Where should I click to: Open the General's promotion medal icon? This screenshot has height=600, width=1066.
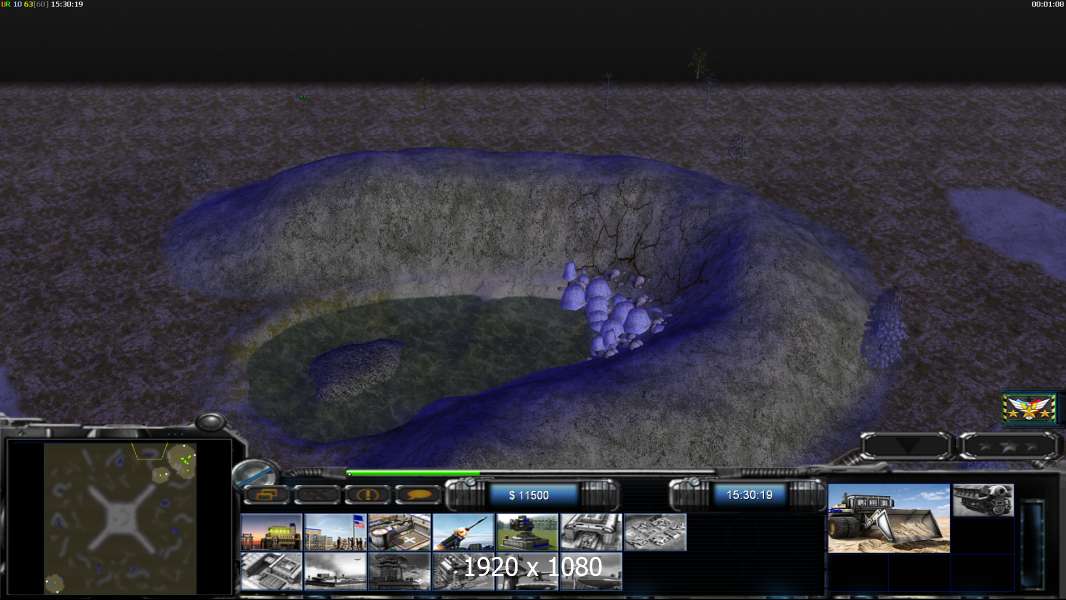(1029, 408)
